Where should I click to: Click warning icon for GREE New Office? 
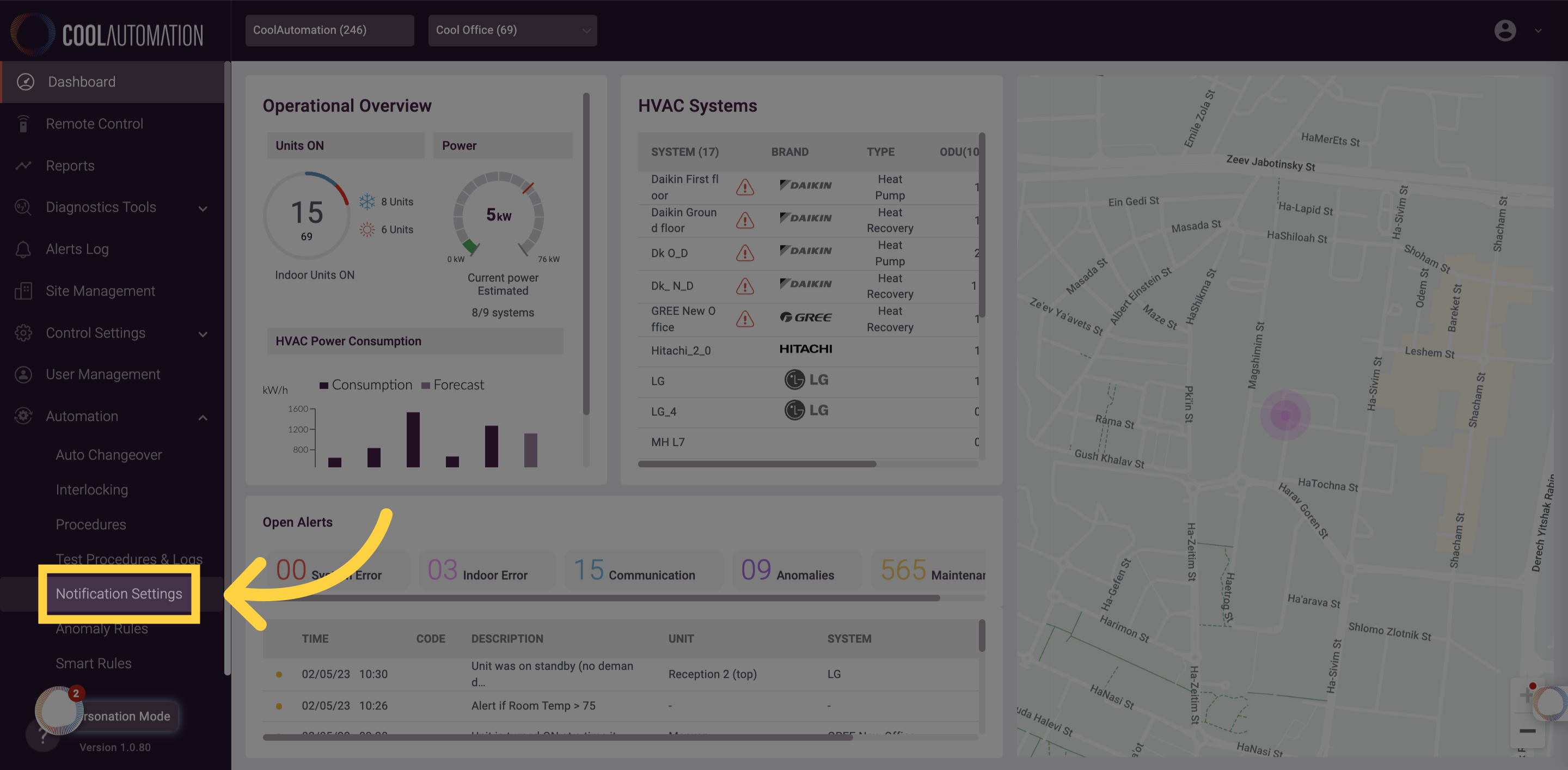745,319
